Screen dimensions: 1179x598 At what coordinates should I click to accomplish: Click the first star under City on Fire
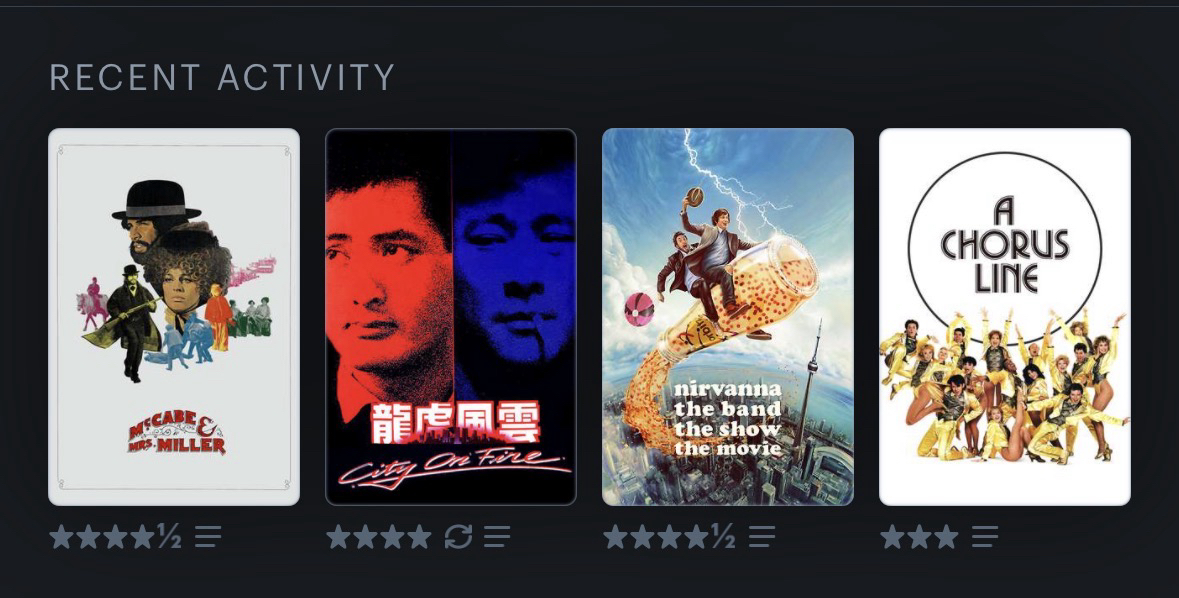click(339, 536)
